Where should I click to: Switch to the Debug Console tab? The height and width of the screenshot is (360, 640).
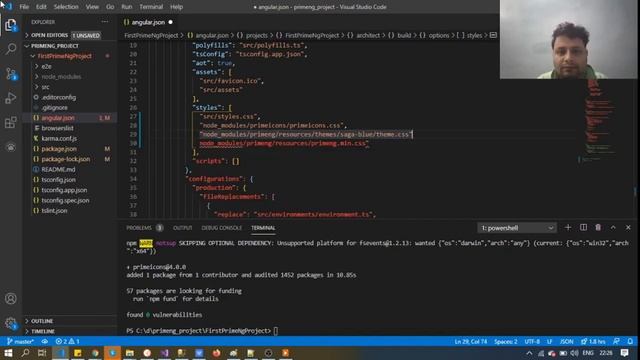(x=222, y=228)
